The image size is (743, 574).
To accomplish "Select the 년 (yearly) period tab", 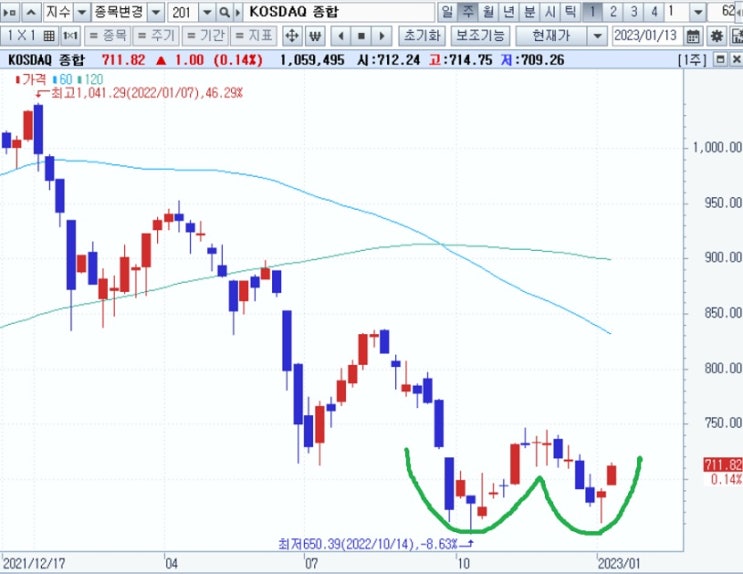I will (509, 12).
